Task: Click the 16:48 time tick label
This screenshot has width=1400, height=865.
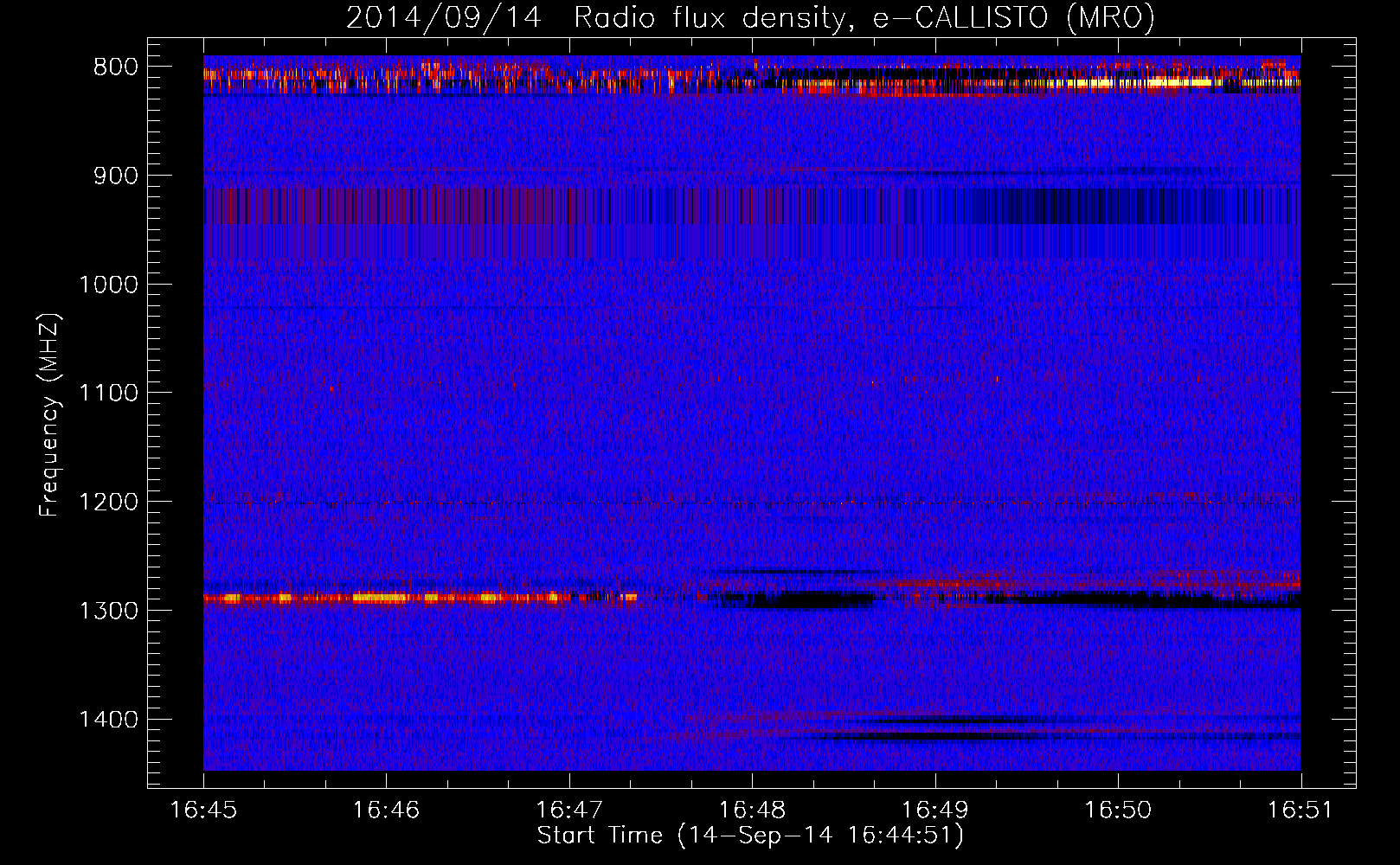Action: click(753, 811)
